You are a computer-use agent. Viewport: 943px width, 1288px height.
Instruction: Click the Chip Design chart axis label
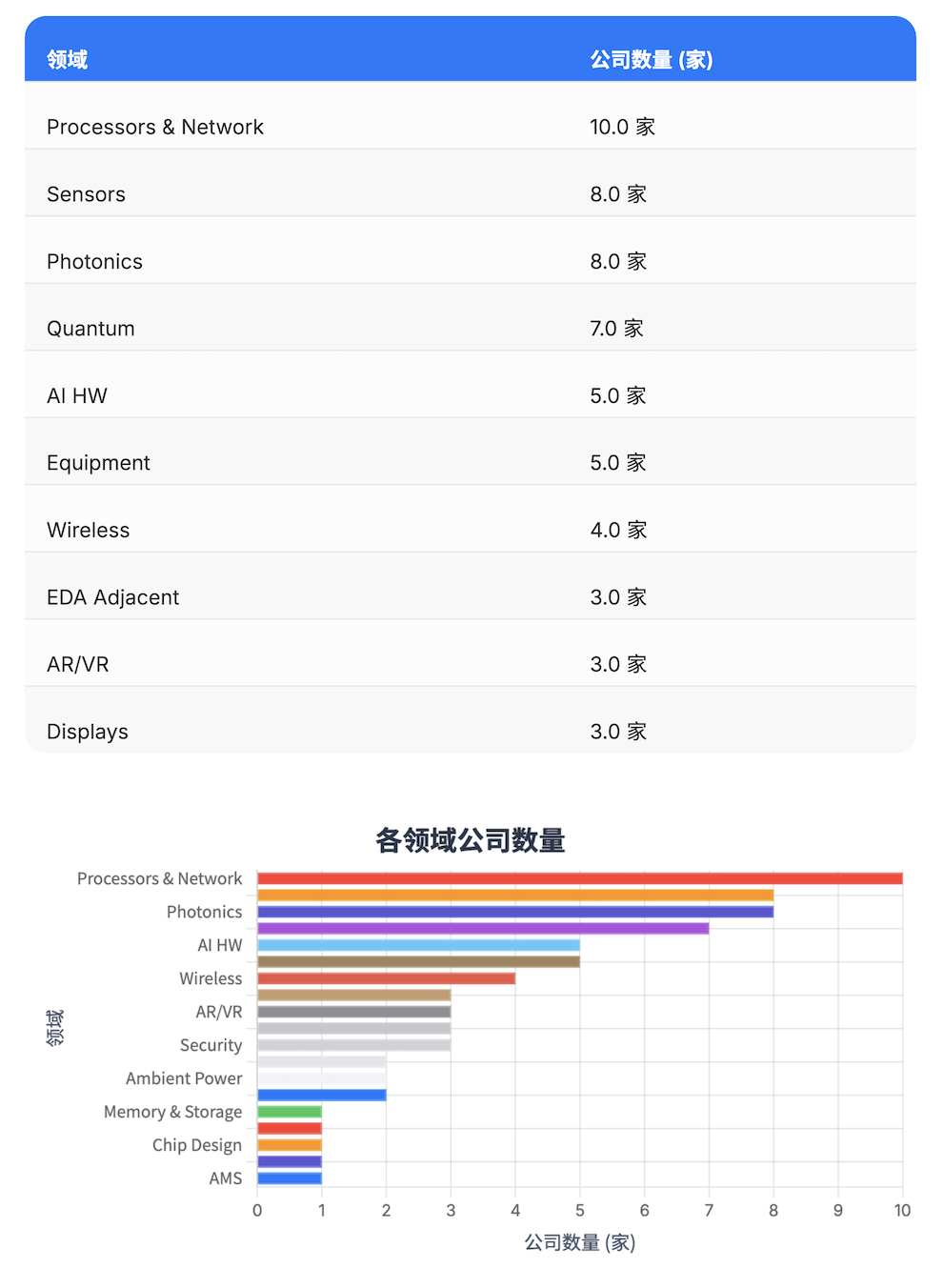tap(196, 1145)
